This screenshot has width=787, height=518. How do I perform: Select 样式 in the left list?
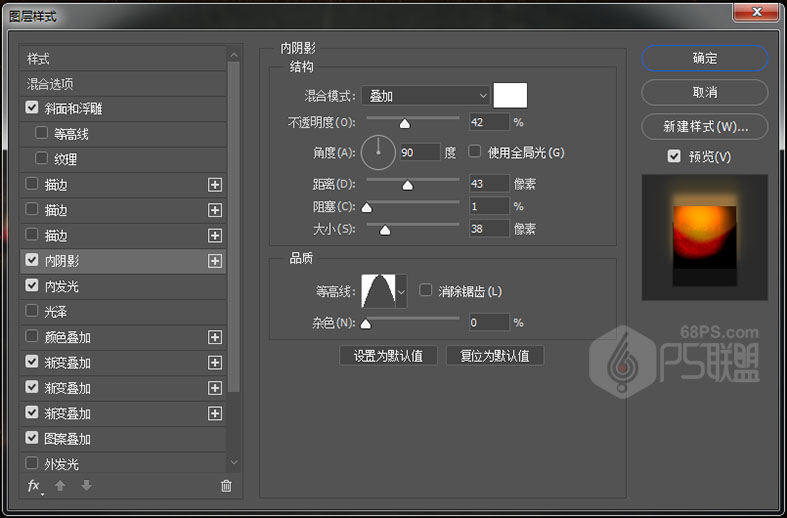click(123, 59)
